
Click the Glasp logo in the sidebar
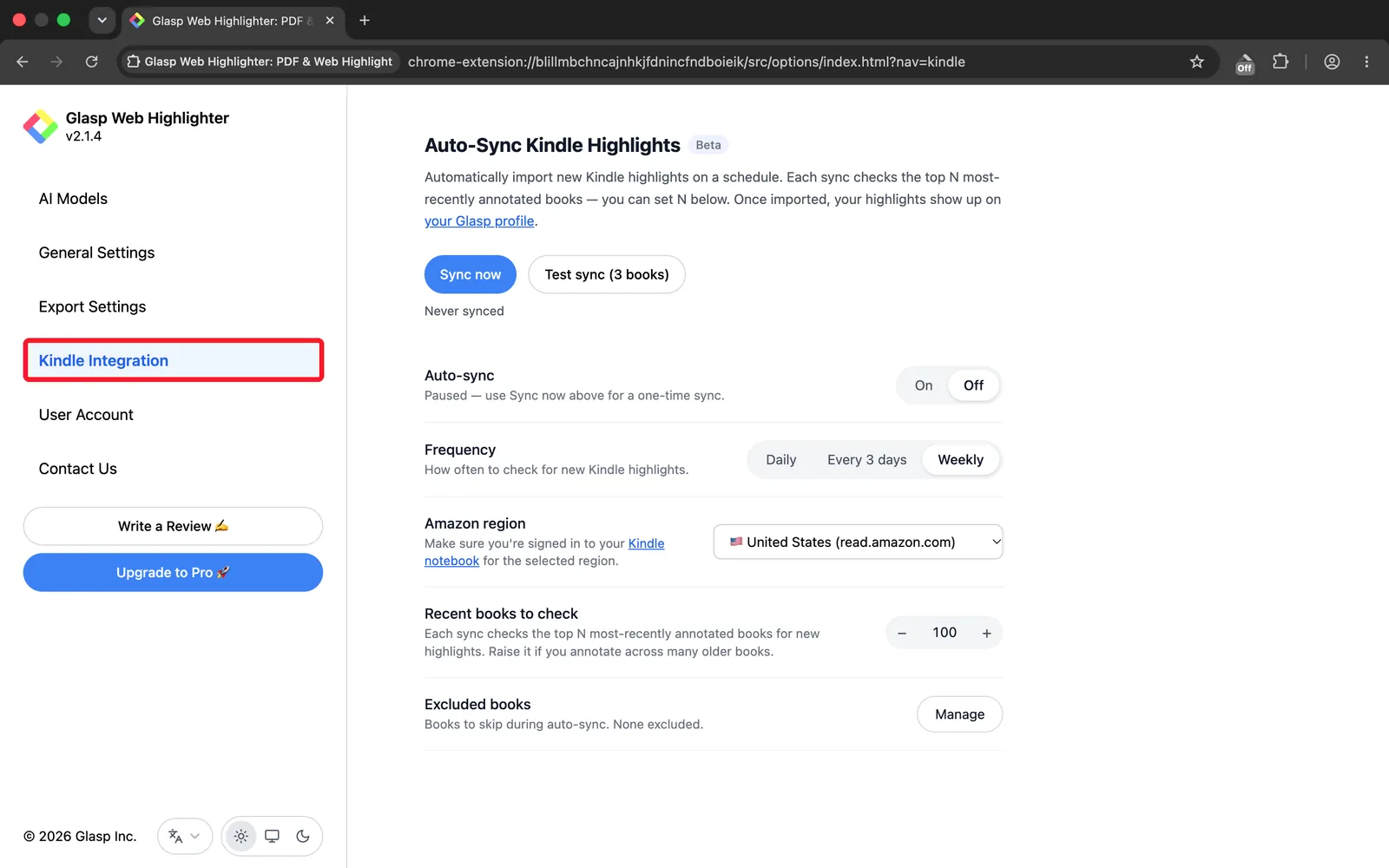click(x=40, y=127)
